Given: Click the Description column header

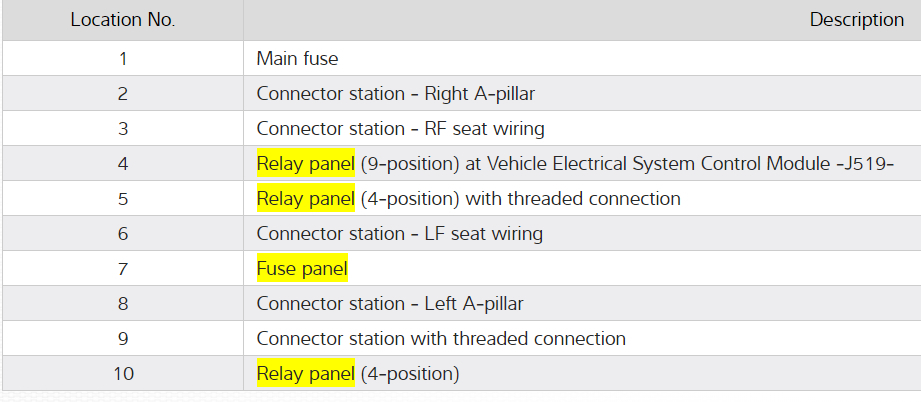Looking at the screenshot, I should [856, 20].
